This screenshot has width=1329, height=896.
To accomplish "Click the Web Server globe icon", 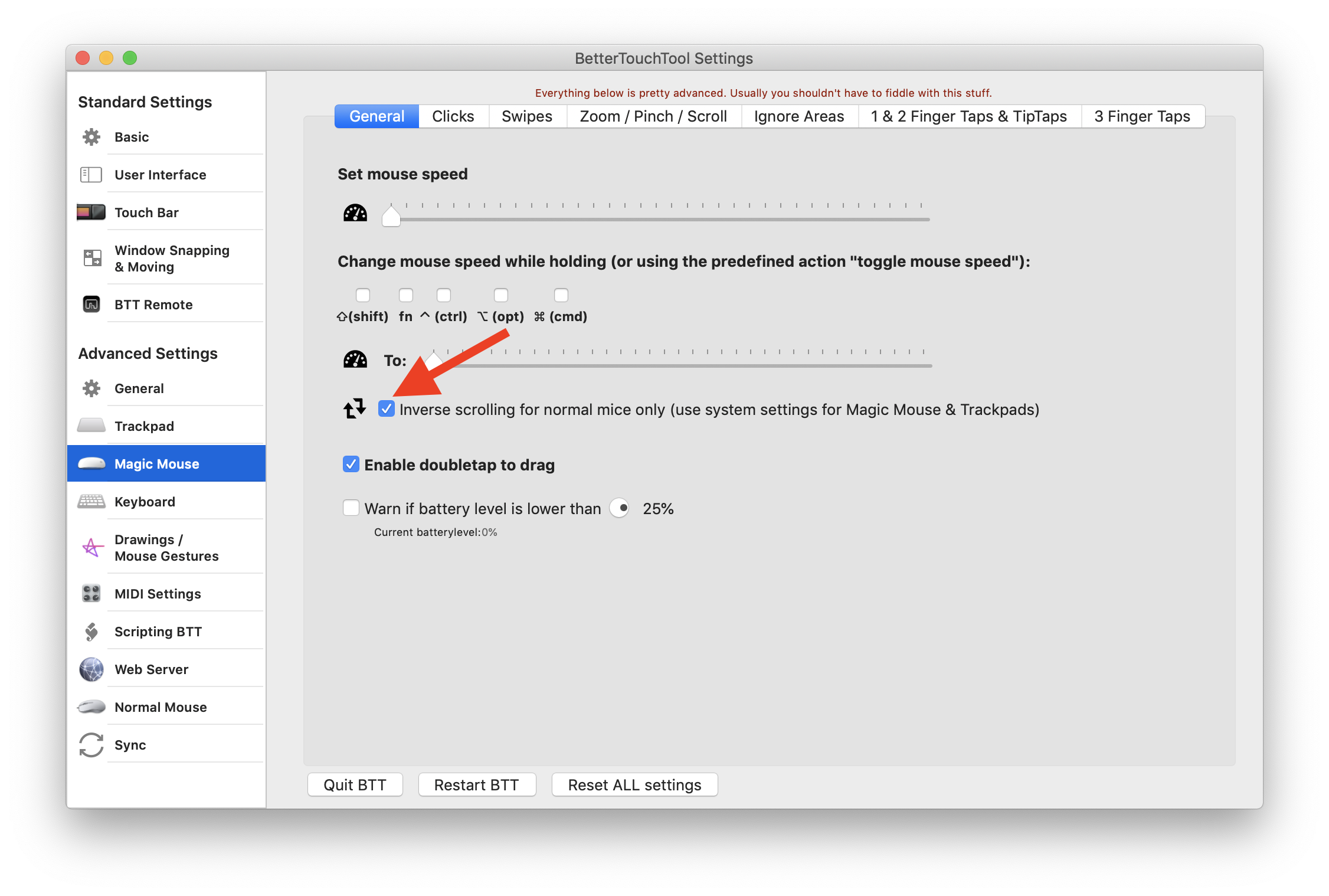I will [91, 669].
